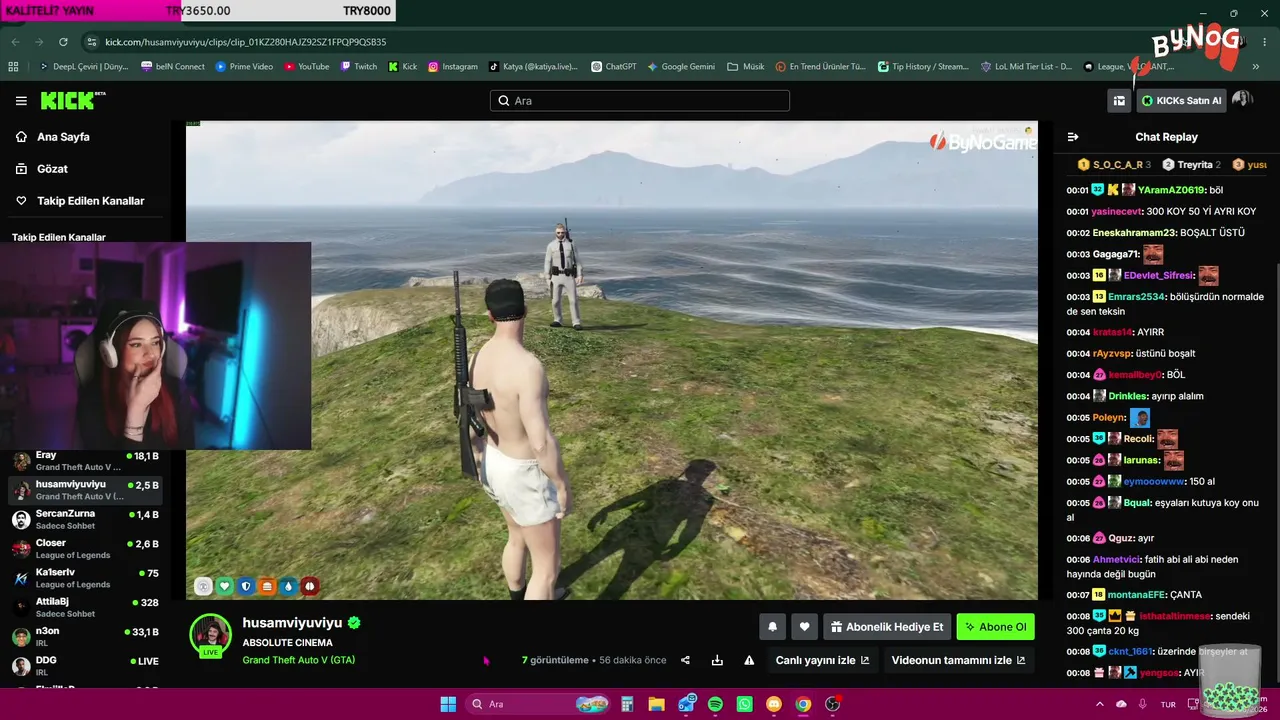The image size is (1280, 720).
Task: Report the clip via the warning icon
Action: [x=749, y=660]
